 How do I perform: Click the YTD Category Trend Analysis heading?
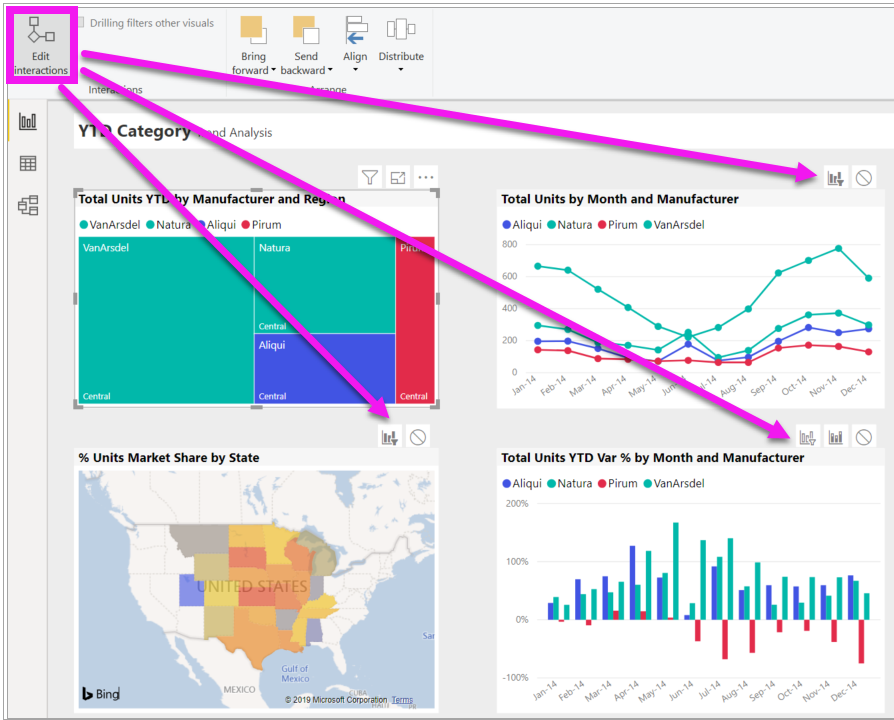point(175,131)
